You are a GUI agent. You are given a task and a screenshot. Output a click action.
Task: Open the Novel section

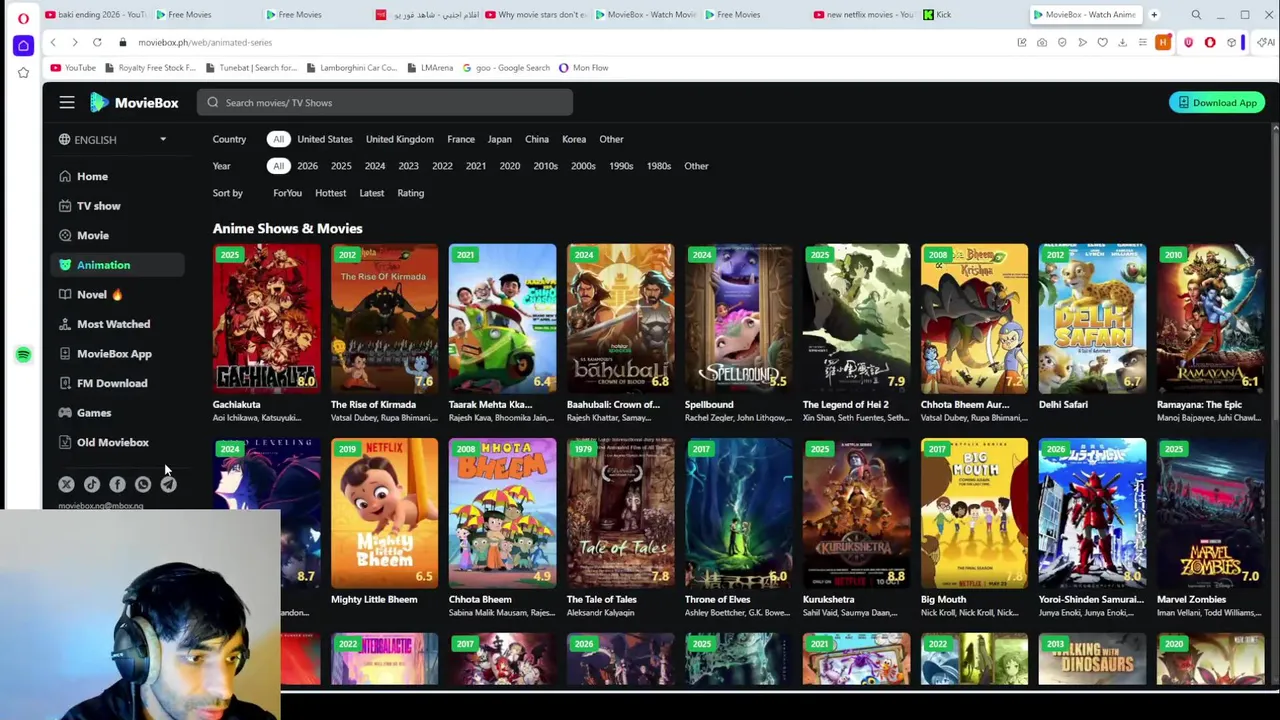tap(116, 294)
